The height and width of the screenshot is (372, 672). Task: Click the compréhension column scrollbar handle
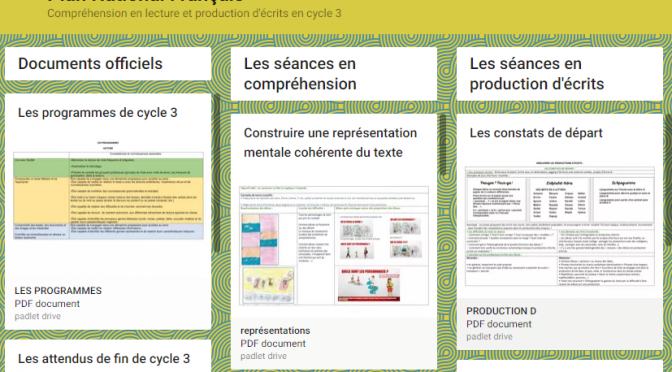point(443,144)
